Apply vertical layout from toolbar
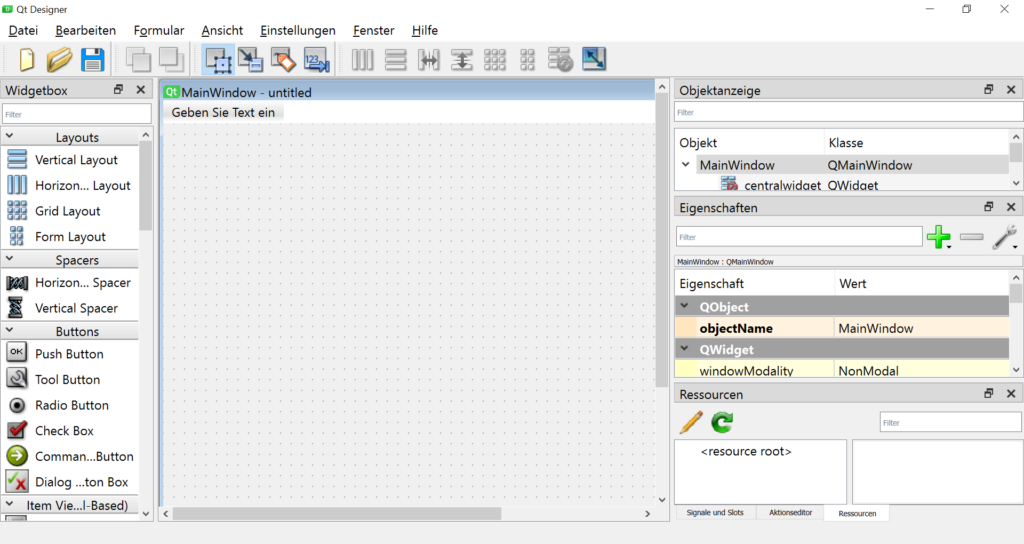This screenshot has width=1024, height=544. click(396, 59)
